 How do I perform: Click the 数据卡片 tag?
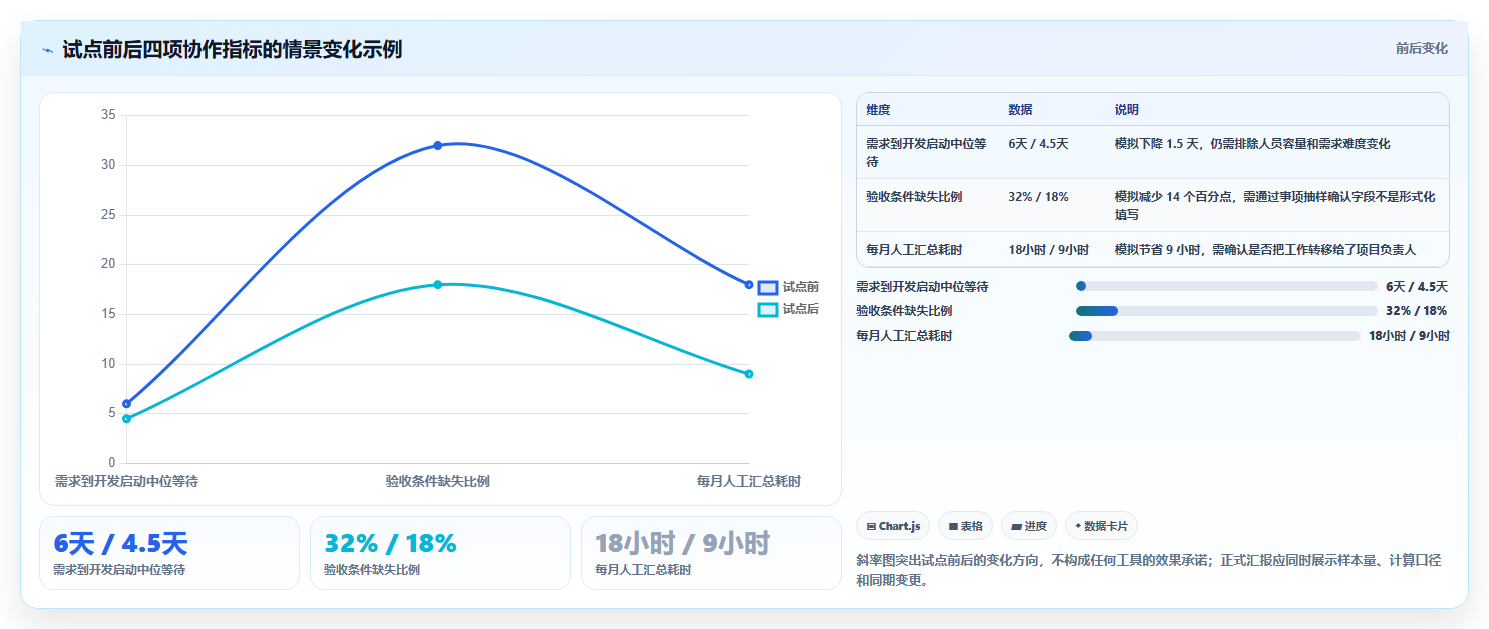click(1101, 526)
